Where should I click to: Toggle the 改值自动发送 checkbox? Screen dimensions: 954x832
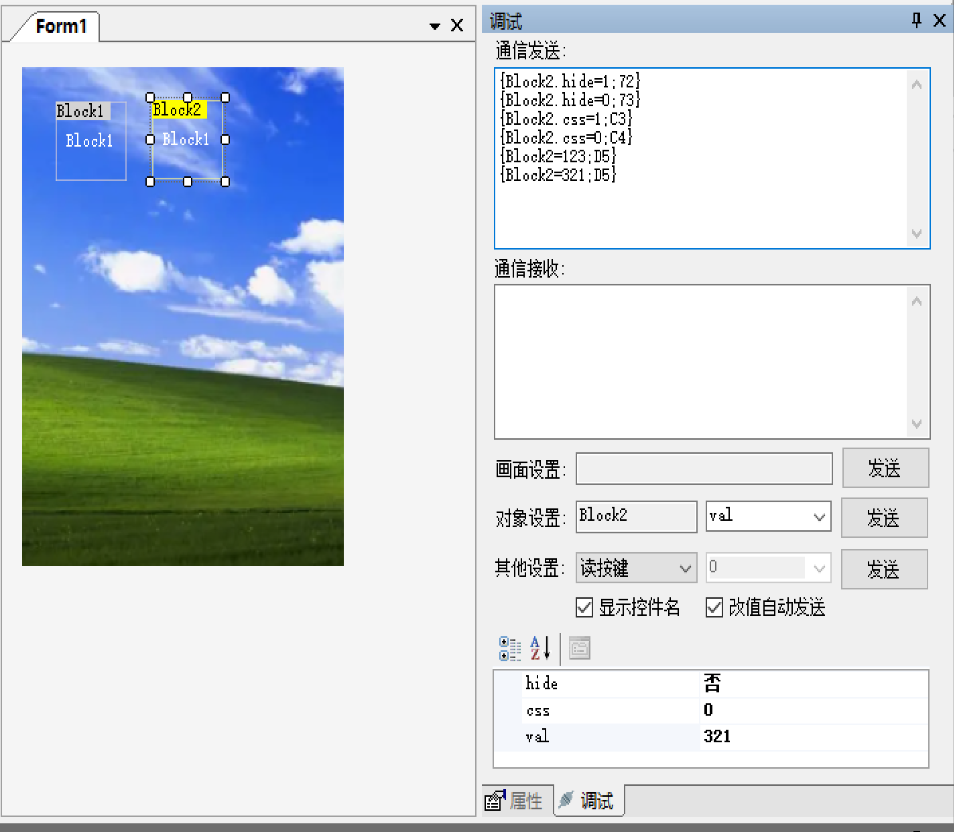714,607
